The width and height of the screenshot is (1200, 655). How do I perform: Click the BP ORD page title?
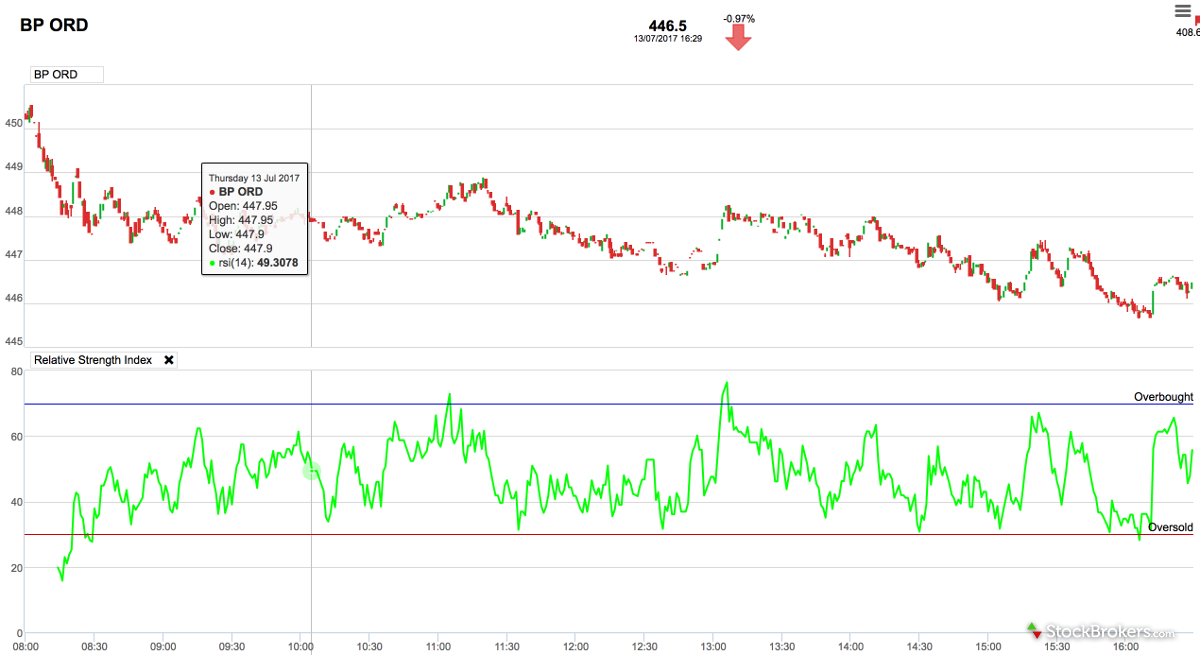click(x=54, y=25)
